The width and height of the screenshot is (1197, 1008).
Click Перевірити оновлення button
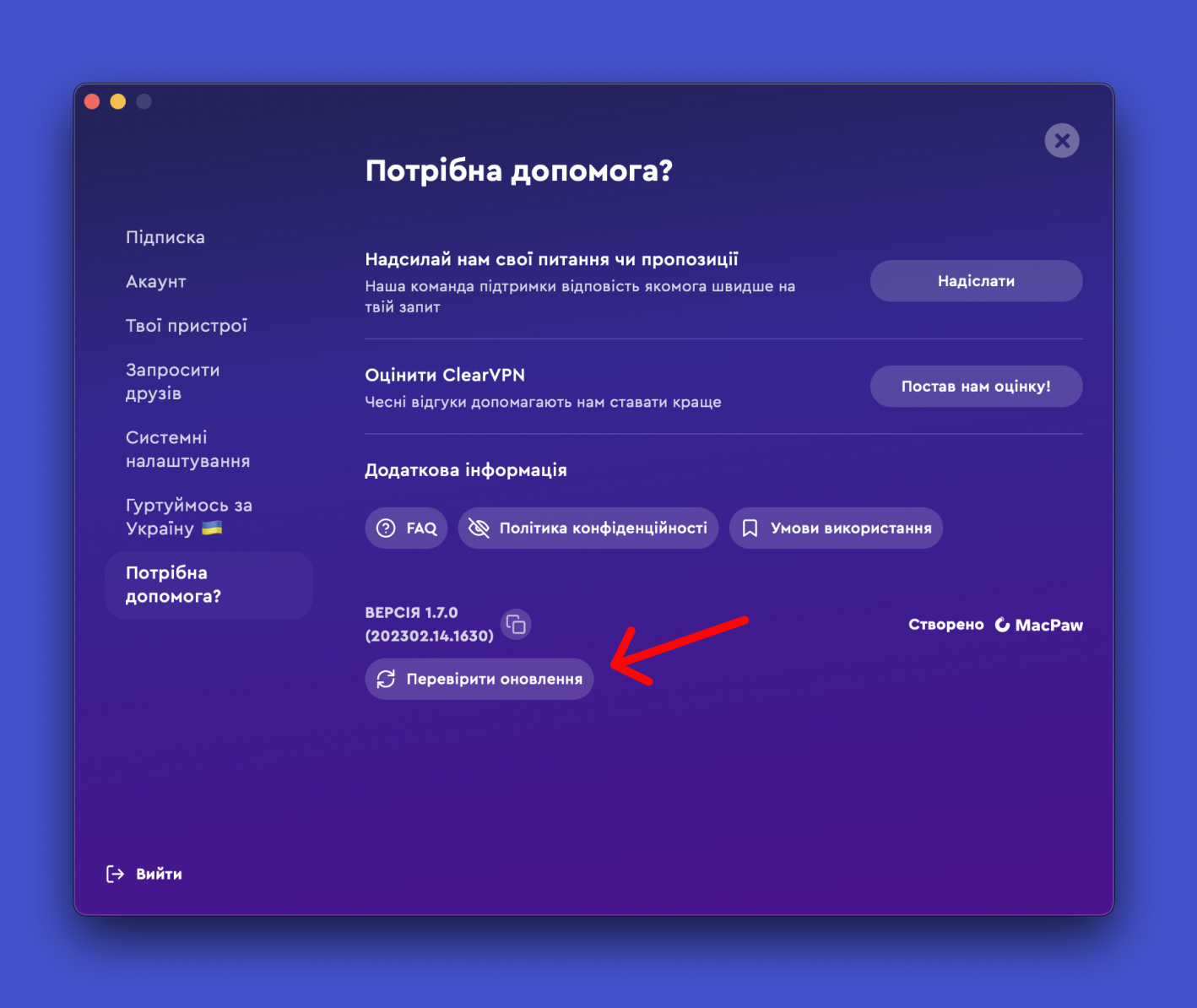479,679
